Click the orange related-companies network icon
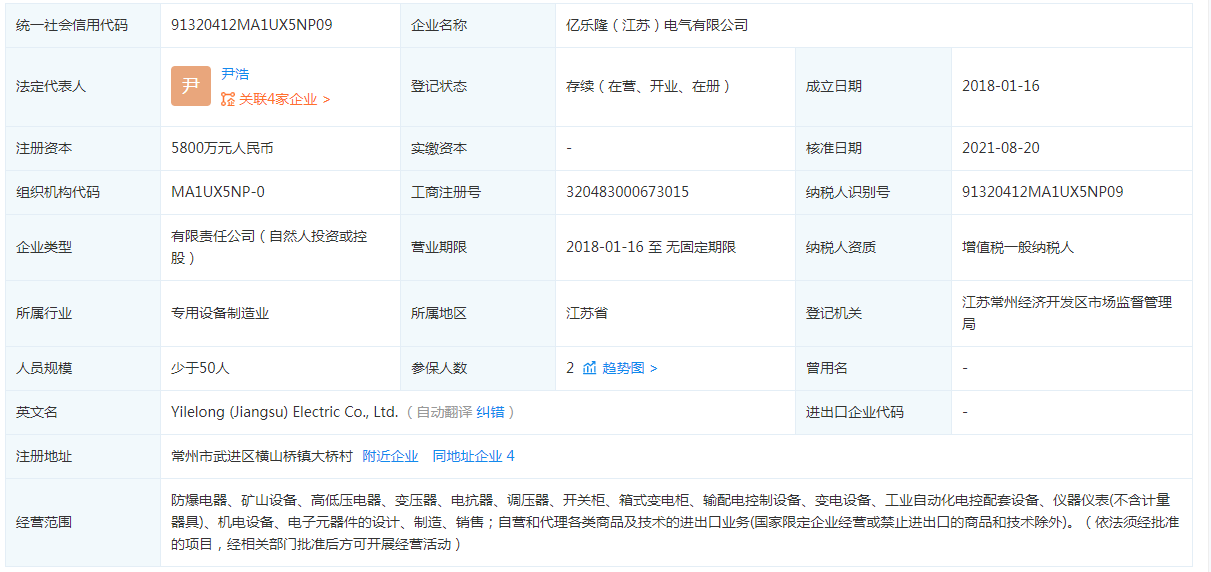The image size is (1211, 572). coord(228,99)
